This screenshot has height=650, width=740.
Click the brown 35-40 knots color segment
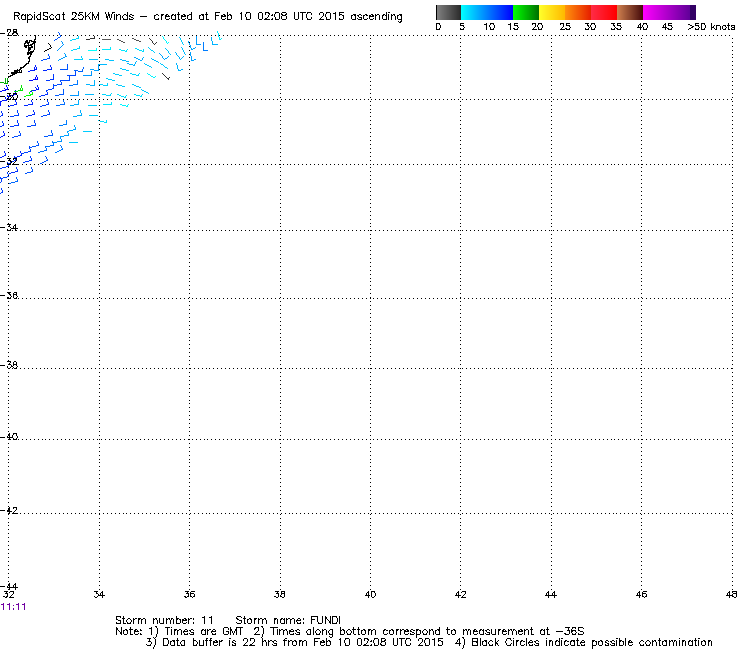point(630,12)
